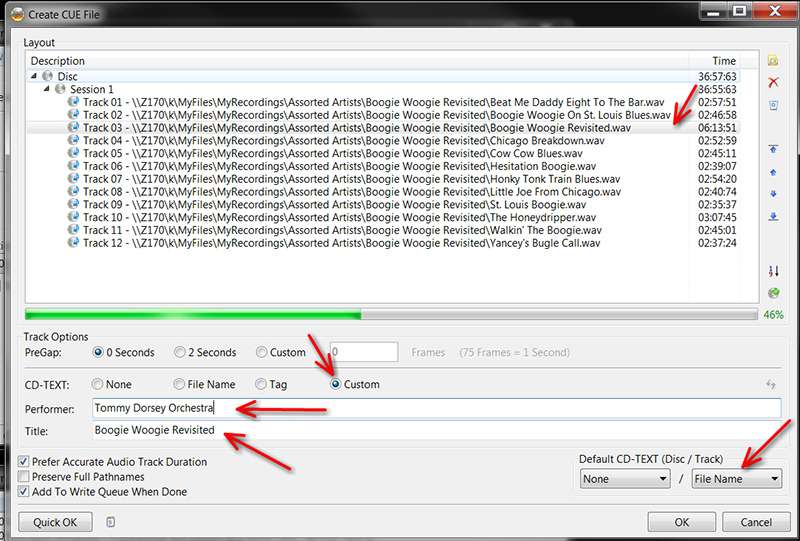
Task: Click the red X remove icon
Action: 773,82
